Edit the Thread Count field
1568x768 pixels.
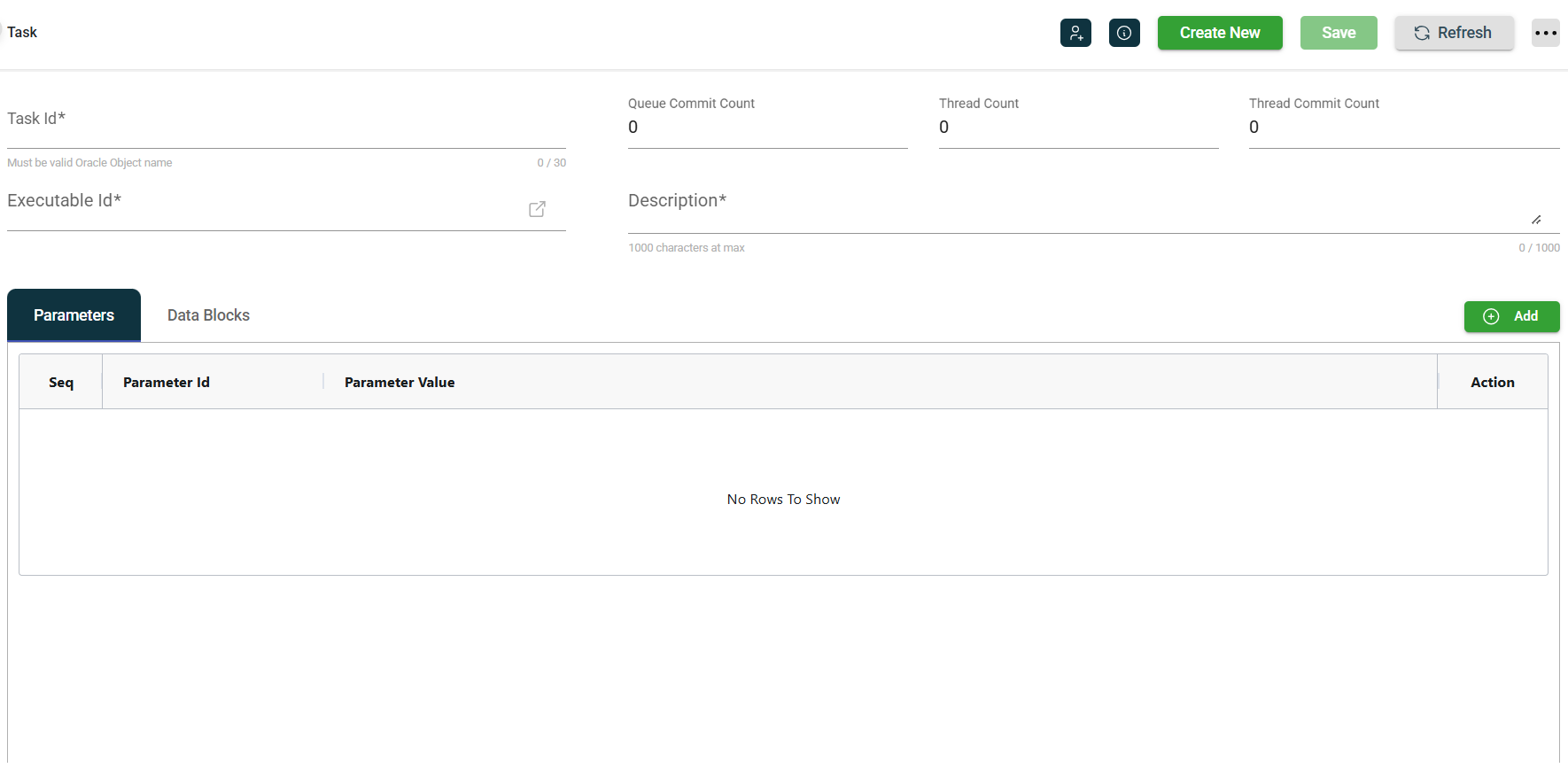point(1078,128)
